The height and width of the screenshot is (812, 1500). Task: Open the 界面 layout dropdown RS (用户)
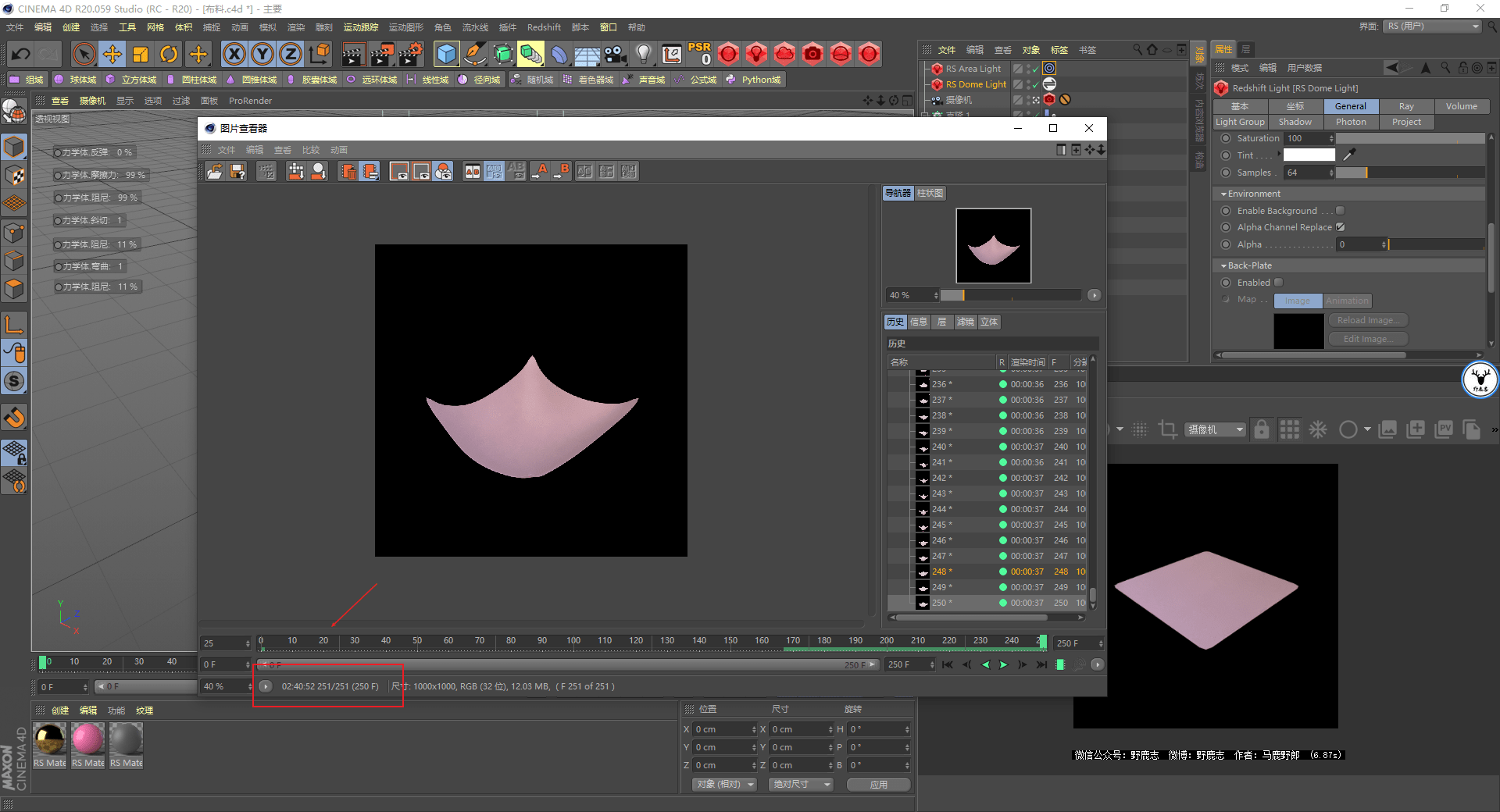pos(1433,26)
